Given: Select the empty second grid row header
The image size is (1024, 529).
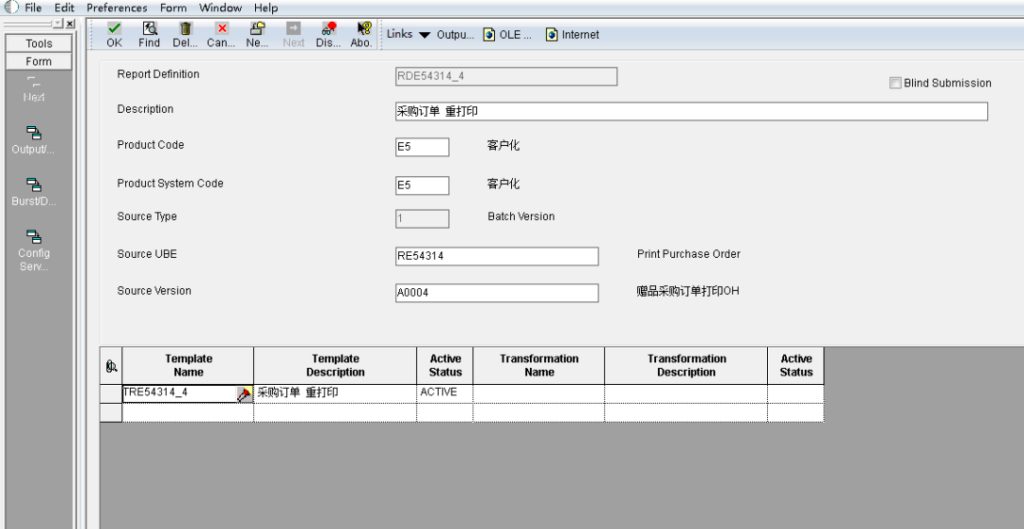Looking at the screenshot, I should coord(111,413).
